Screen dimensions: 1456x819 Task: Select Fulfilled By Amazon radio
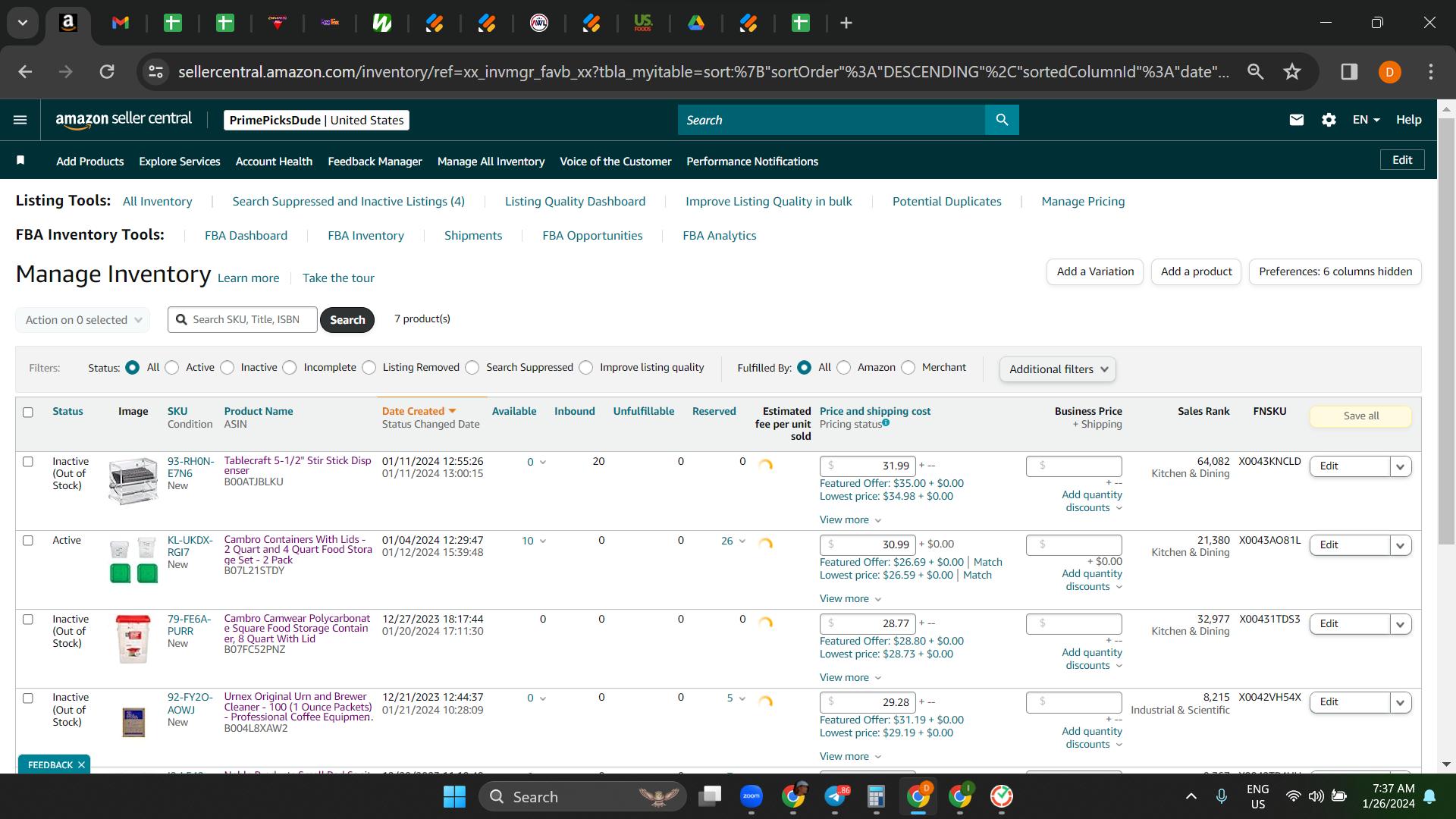[x=844, y=367]
